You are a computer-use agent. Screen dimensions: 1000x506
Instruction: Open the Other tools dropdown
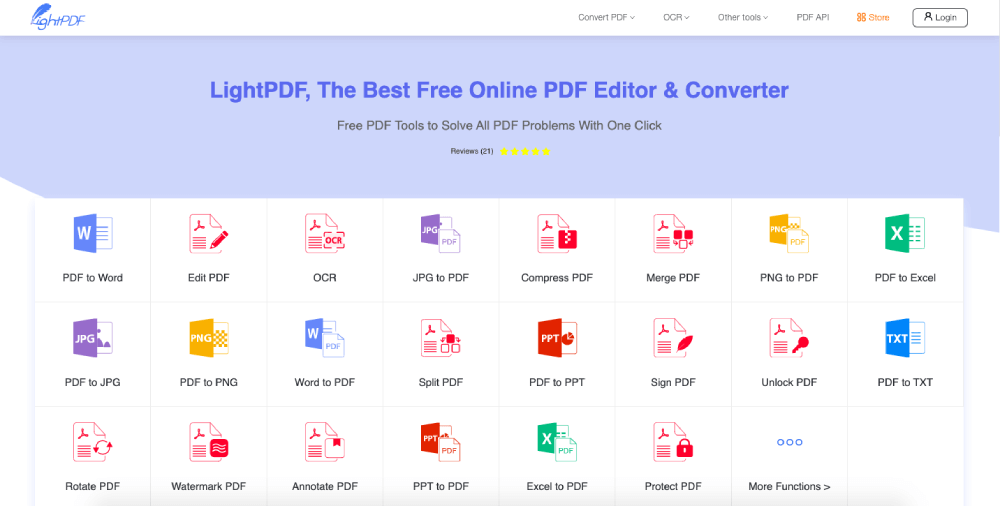click(743, 17)
